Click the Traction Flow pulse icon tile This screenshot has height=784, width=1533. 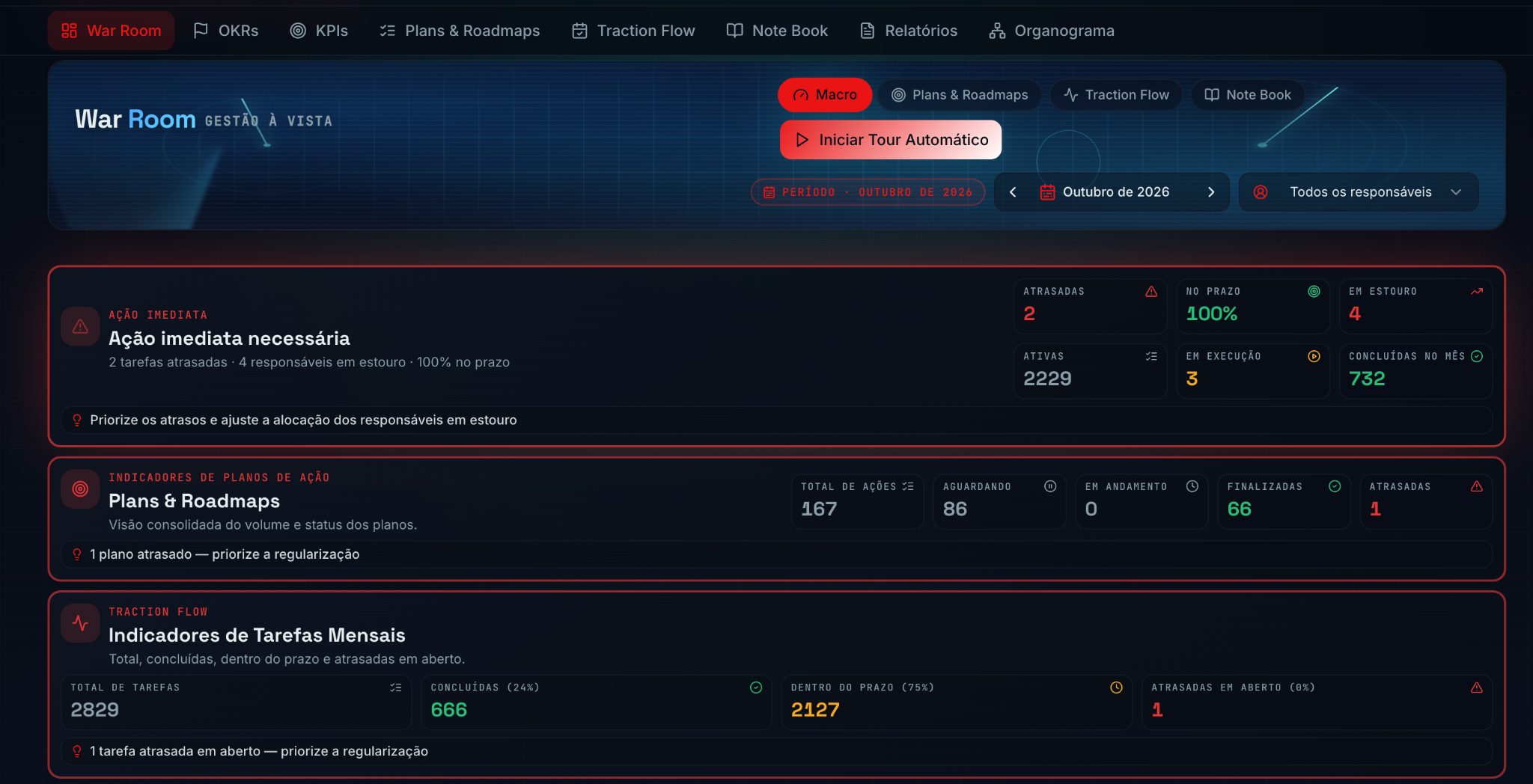tap(80, 623)
